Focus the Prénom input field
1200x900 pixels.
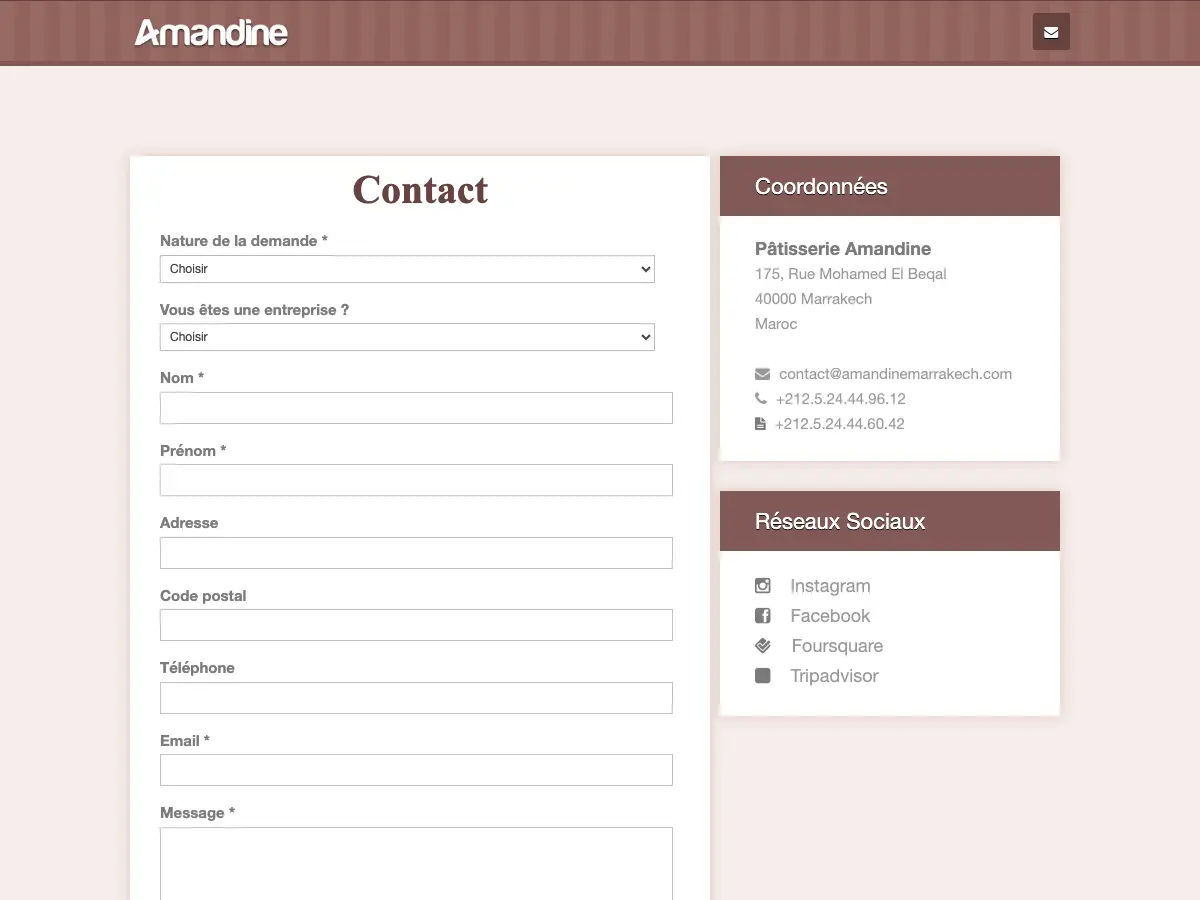tap(416, 480)
